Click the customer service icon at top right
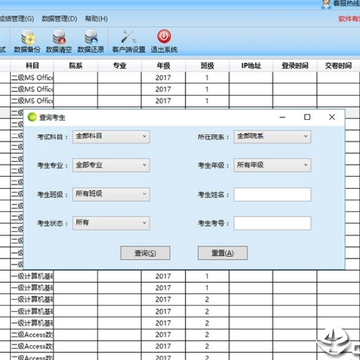Screen dimensions: 360x360 326,4
